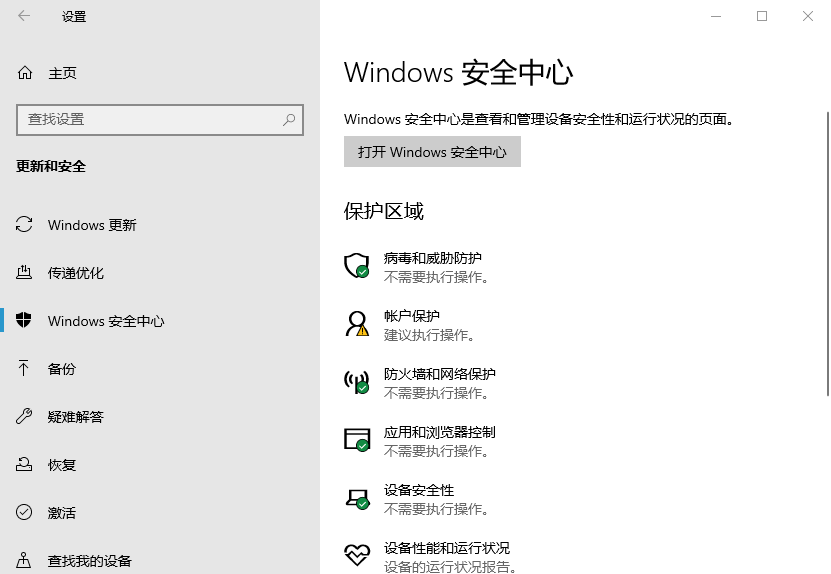
Task: Click the app and browser control window icon
Action: tap(357, 440)
